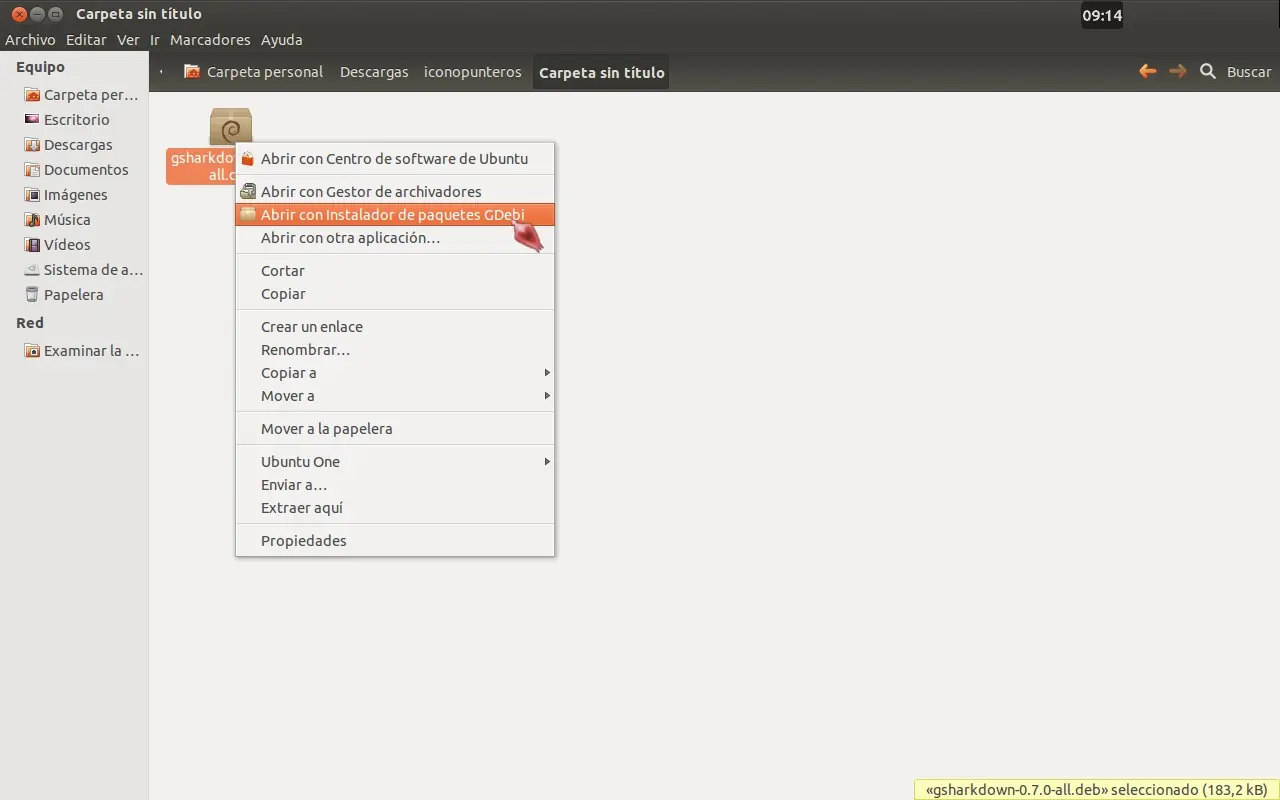Click the magnifying glass search icon
Viewport: 1280px width, 800px height.
pyautogui.click(x=1208, y=71)
